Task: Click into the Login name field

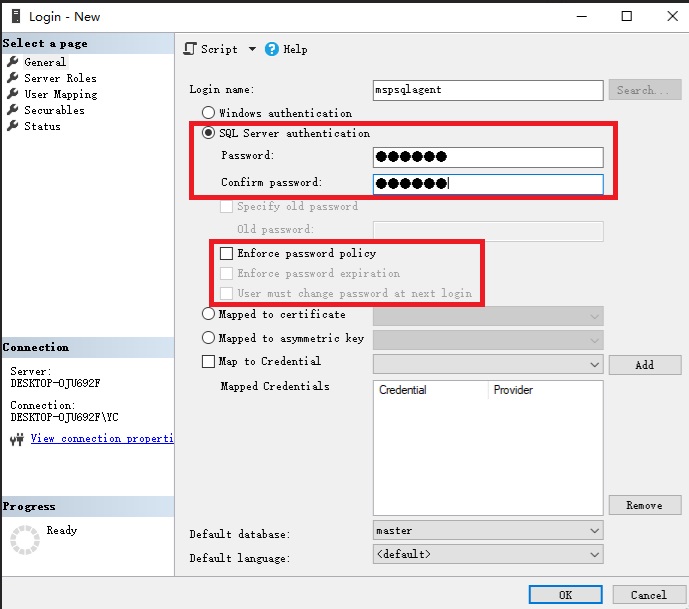Action: click(487, 90)
